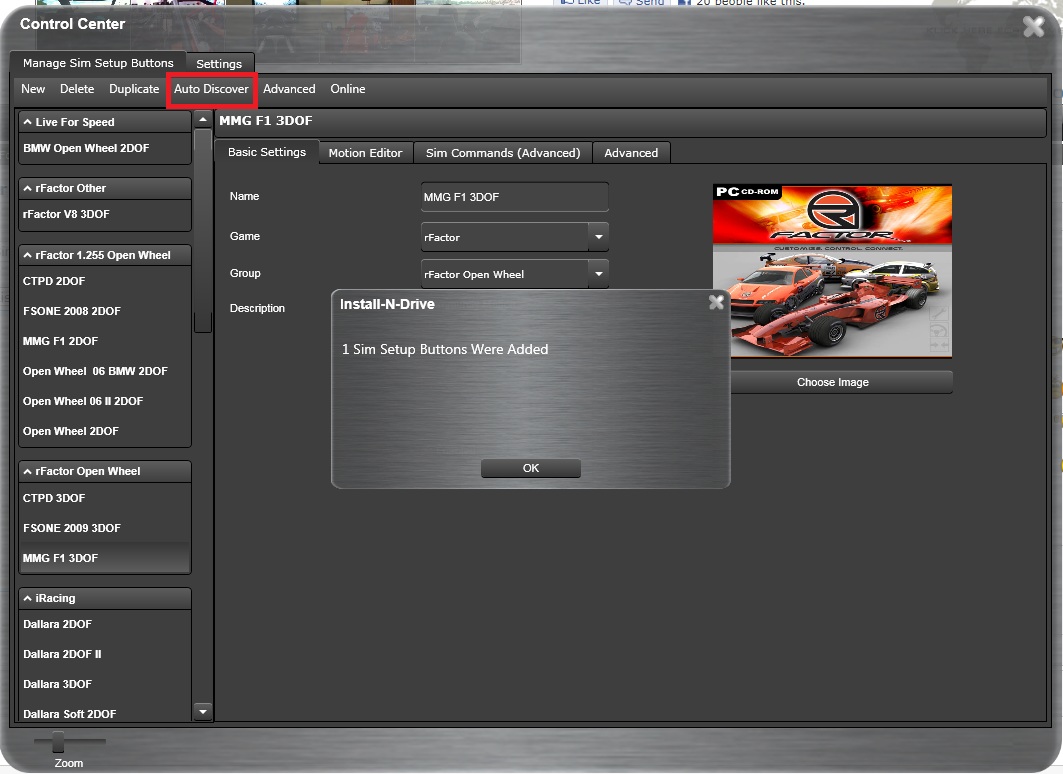Delete the selected sim setup

pyautogui.click(x=76, y=89)
